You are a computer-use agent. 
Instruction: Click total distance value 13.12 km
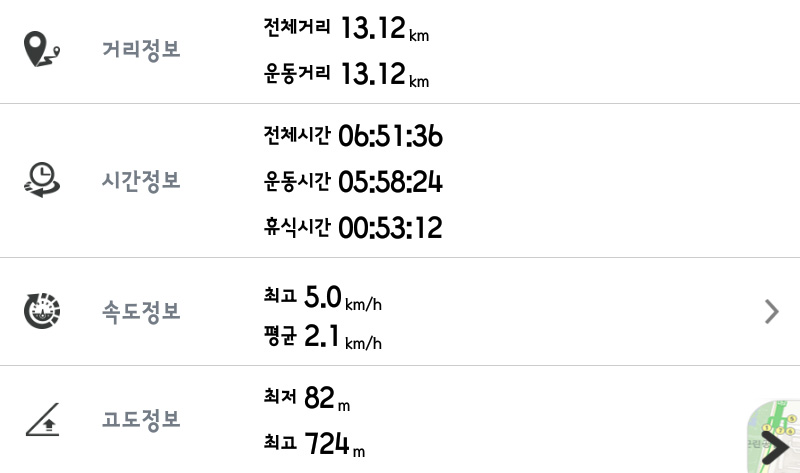(x=385, y=28)
